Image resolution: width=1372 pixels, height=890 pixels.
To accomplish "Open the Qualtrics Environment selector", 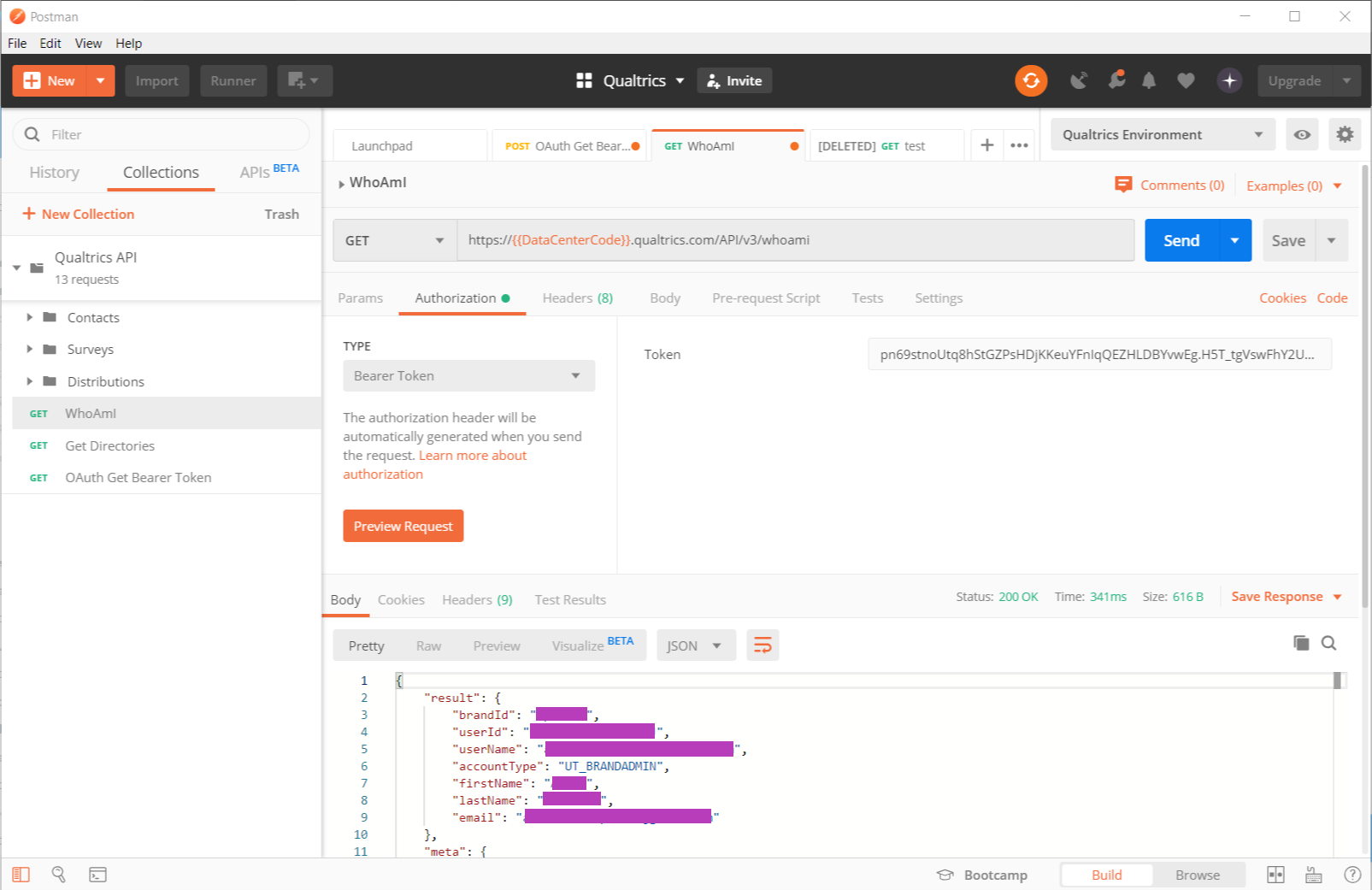I will [1163, 134].
